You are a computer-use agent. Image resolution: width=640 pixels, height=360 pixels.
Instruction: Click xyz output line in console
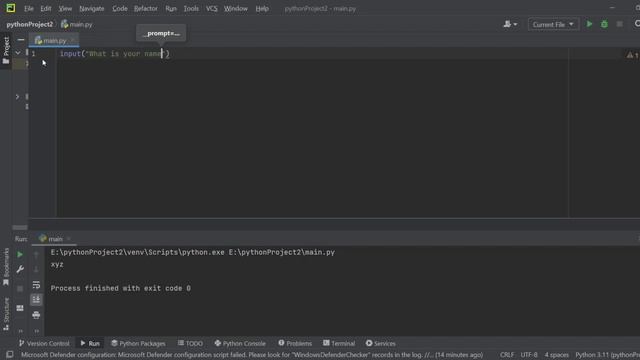[57, 264]
